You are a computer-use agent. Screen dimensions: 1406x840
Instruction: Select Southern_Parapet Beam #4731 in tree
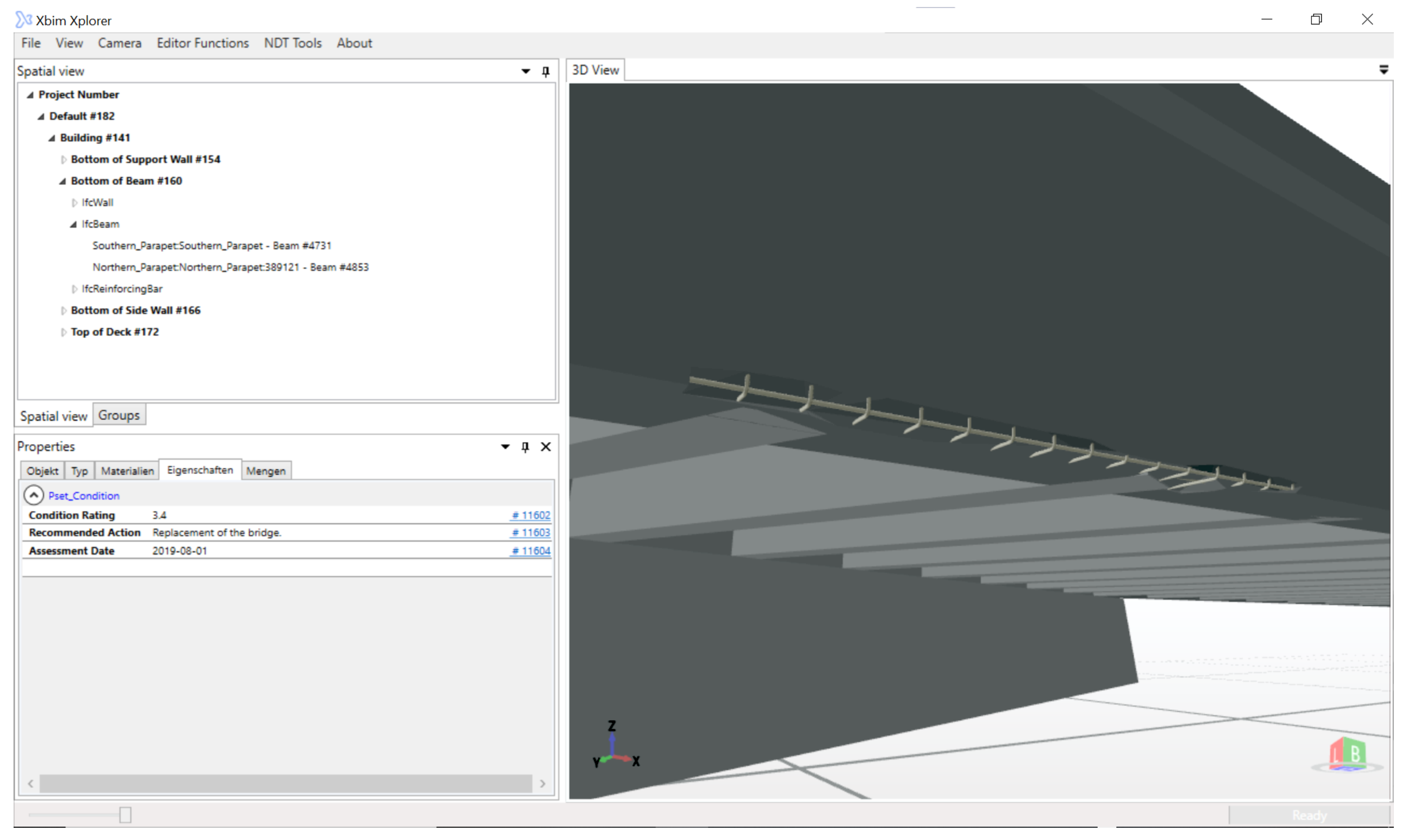click(212, 246)
